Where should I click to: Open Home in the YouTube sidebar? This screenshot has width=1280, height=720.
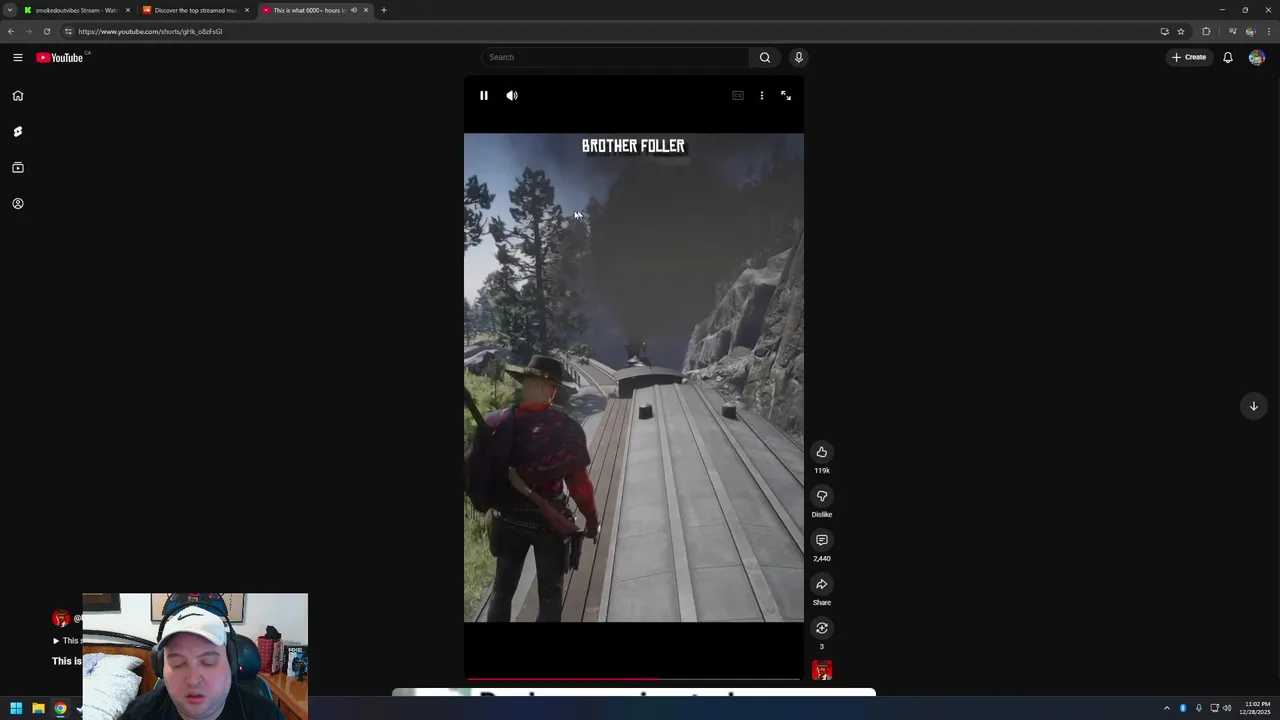18,96
